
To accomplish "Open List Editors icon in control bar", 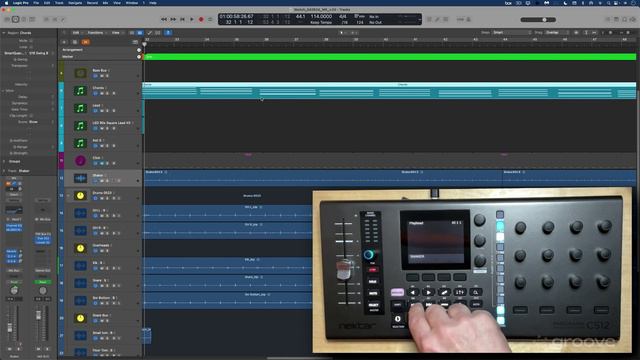I will [x=608, y=19].
